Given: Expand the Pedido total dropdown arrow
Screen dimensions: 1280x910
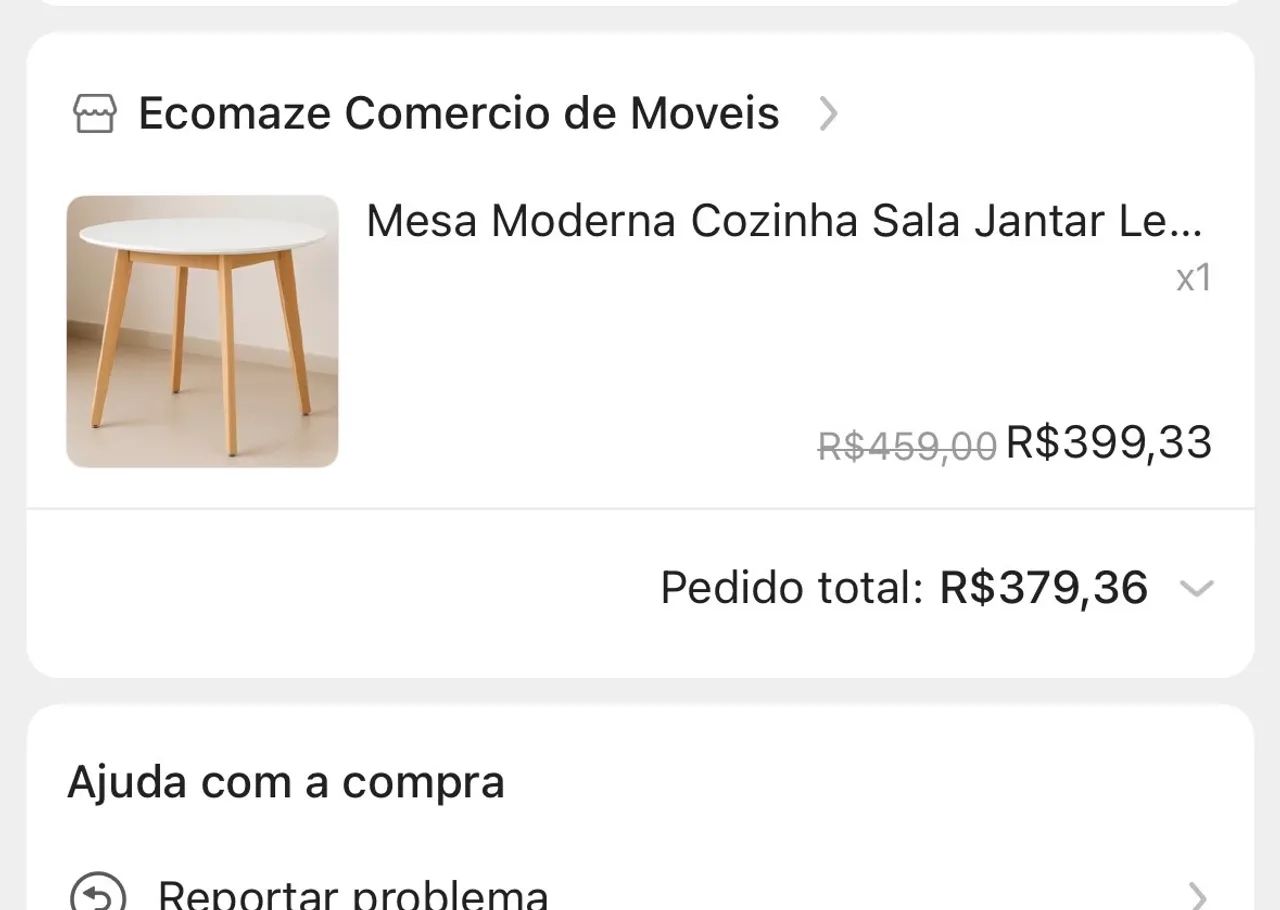Looking at the screenshot, I should [x=1196, y=588].
